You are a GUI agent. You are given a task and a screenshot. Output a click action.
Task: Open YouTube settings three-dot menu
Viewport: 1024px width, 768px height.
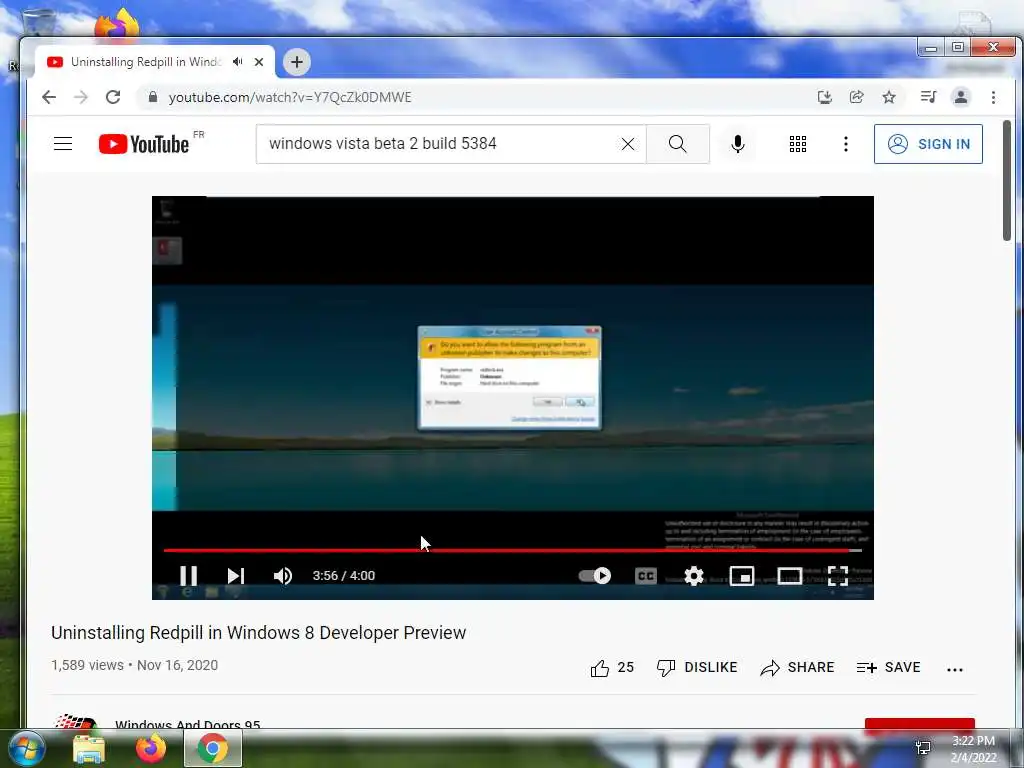point(846,144)
